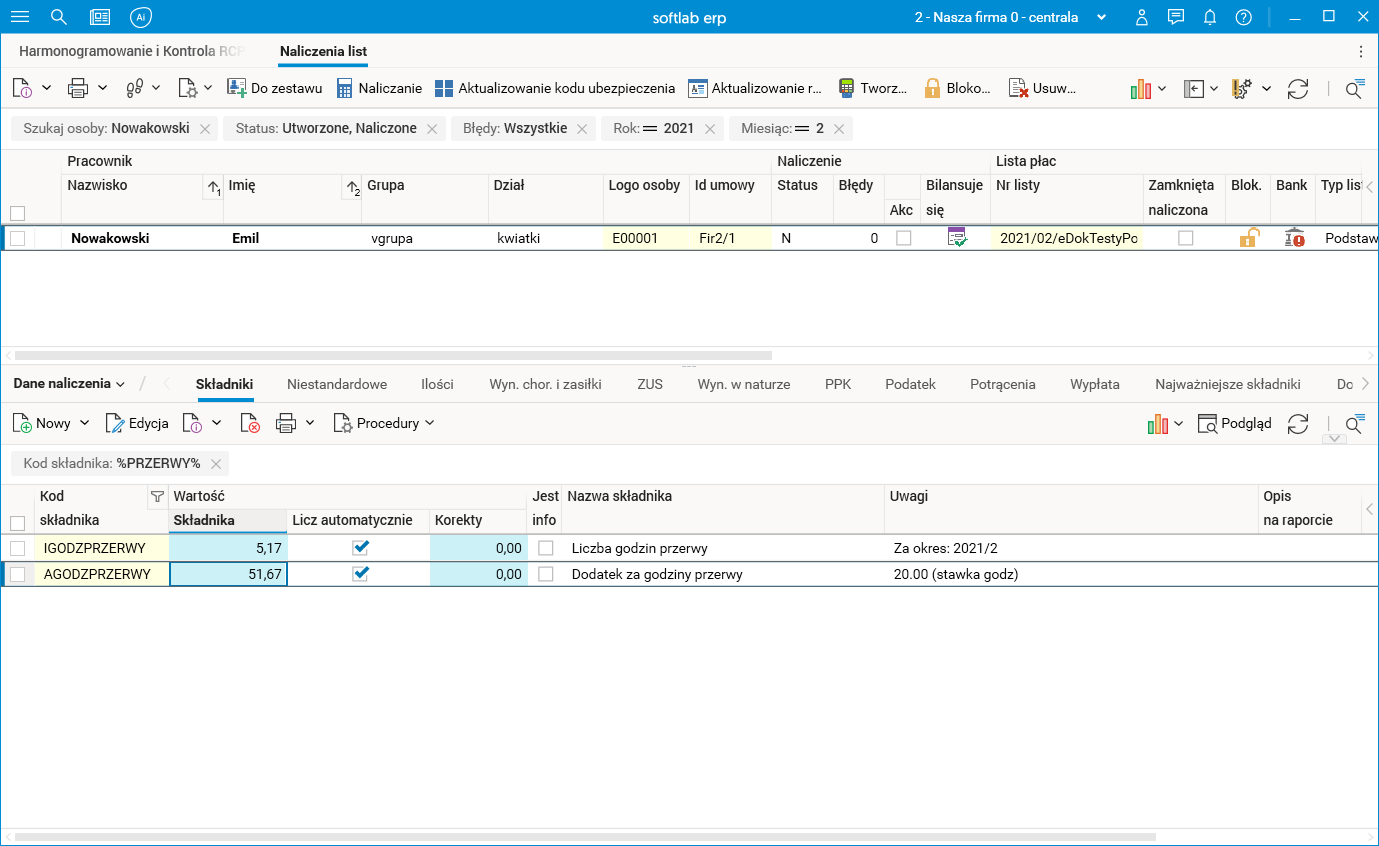This screenshot has width=1379, height=846.
Task: Uncheck Licz automatycznie for IGODZPRZERWY
Action: coord(361,547)
